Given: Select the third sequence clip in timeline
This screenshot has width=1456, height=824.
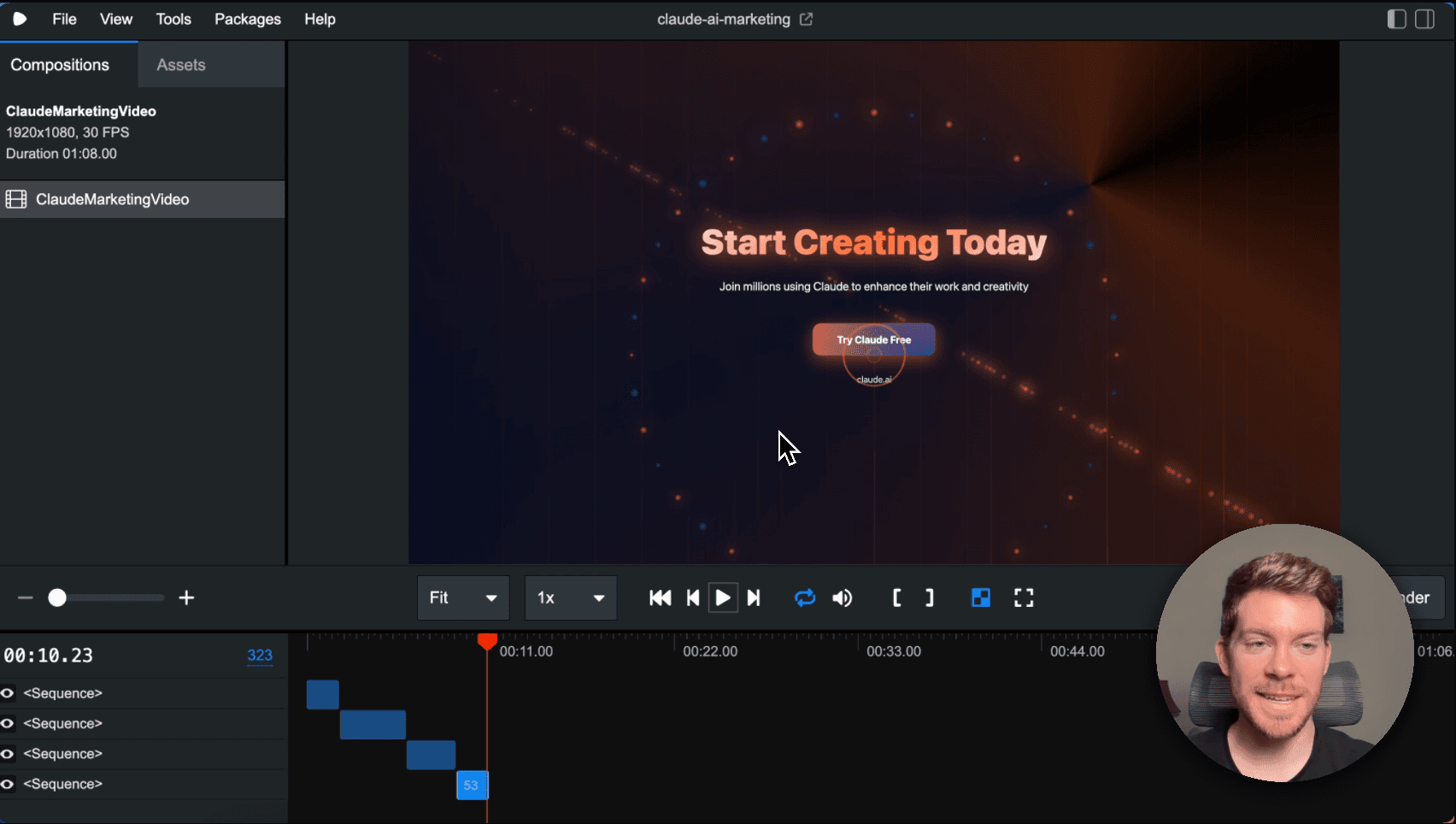Looking at the screenshot, I should [431, 755].
